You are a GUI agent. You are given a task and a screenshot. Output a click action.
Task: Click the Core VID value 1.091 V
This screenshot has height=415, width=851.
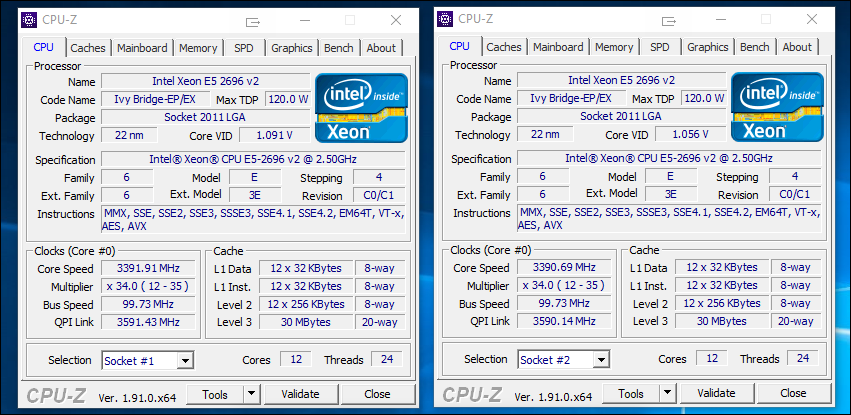(274, 136)
